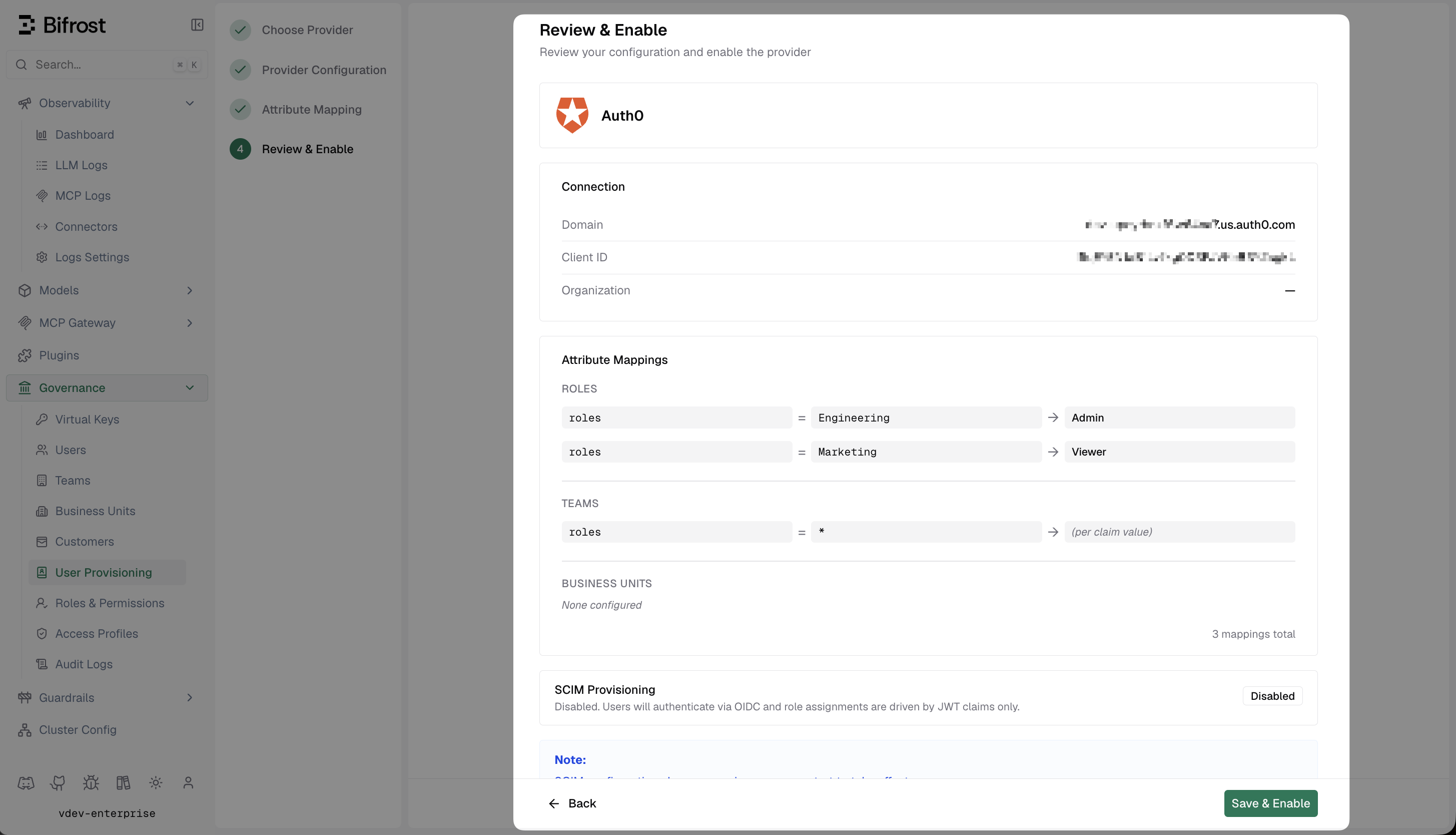The width and height of the screenshot is (1456, 835).
Task: Click the Business Units icon
Action: [42, 511]
